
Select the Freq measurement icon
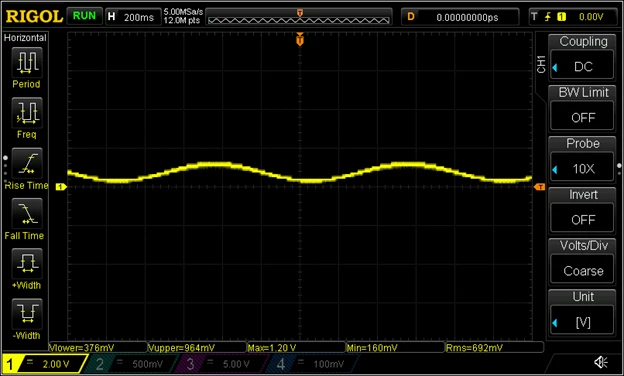coord(27,113)
